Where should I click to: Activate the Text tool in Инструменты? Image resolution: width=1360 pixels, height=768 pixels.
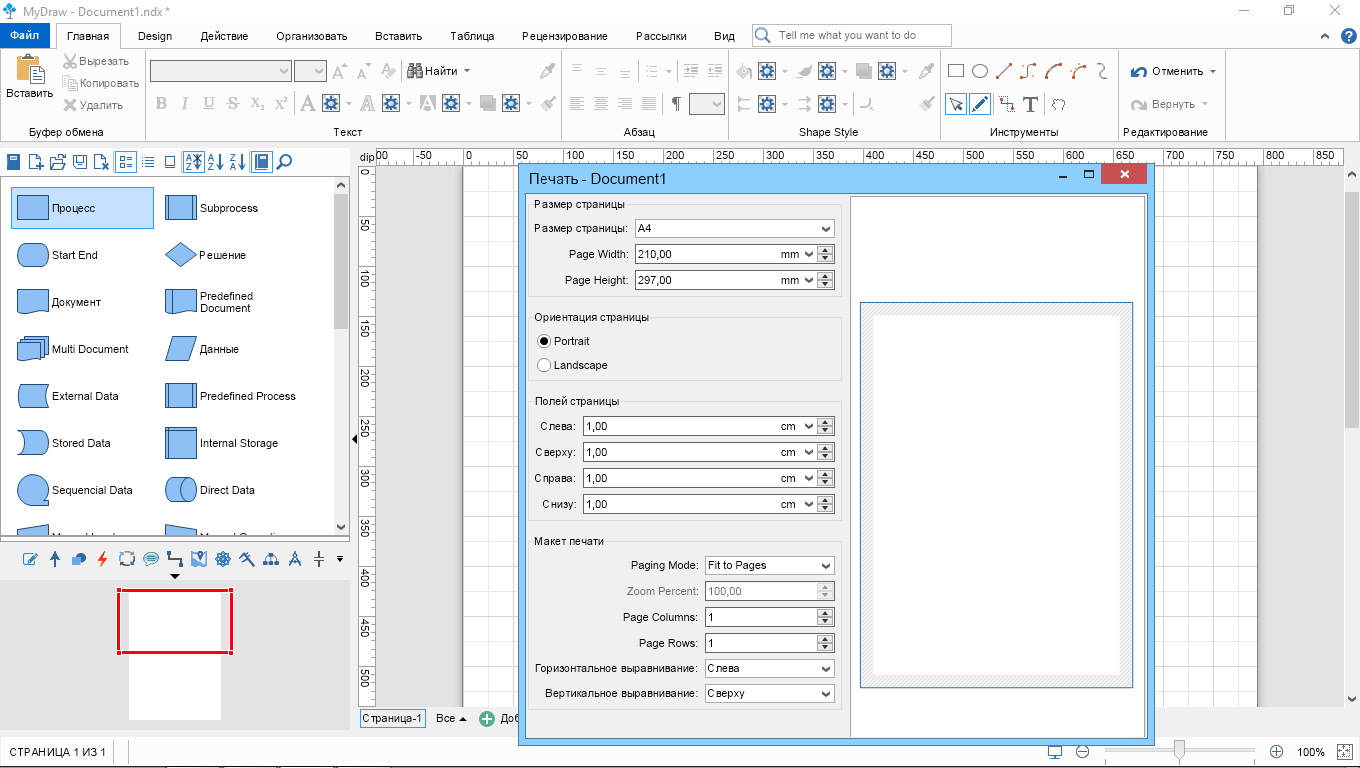pos(1030,104)
